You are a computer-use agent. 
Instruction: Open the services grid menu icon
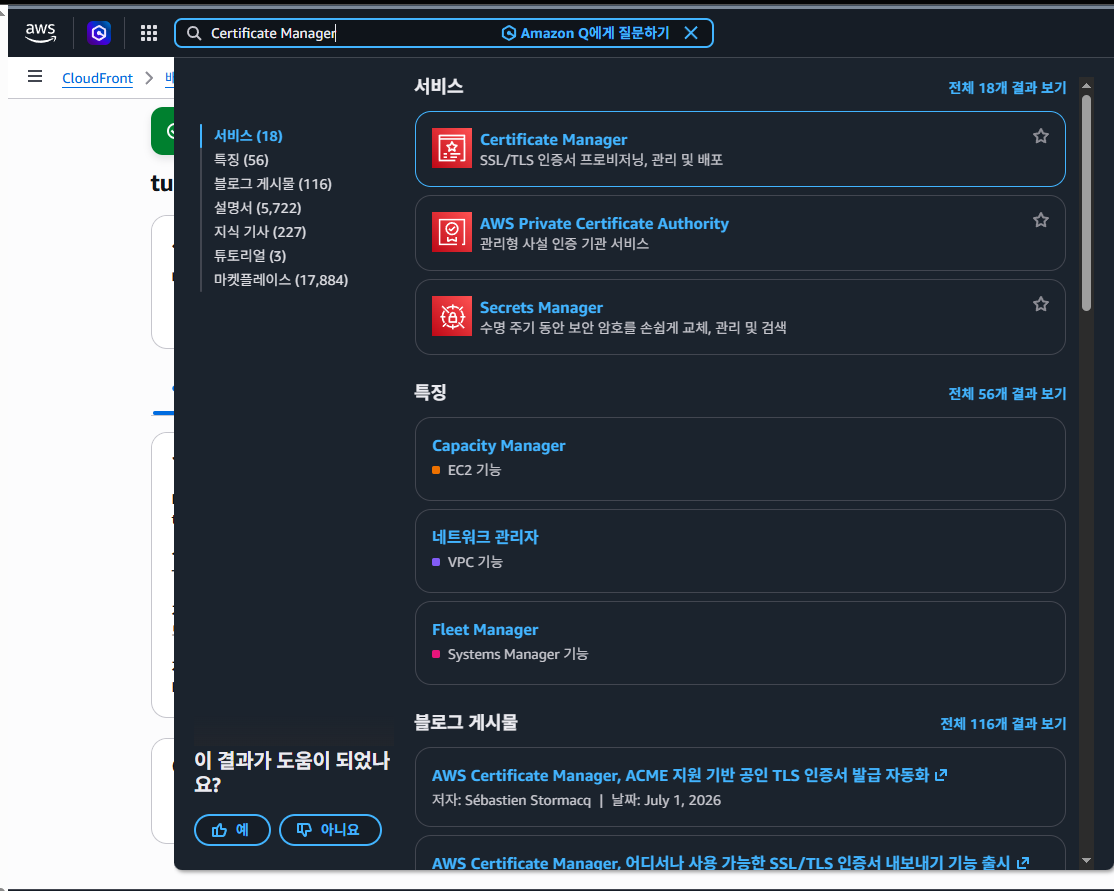(148, 33)
